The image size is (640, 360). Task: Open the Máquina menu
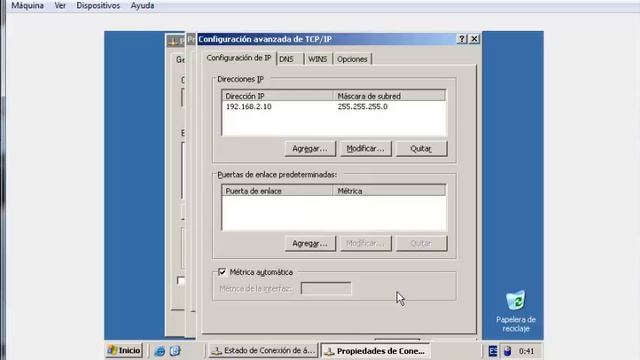[x=27, y=6]
